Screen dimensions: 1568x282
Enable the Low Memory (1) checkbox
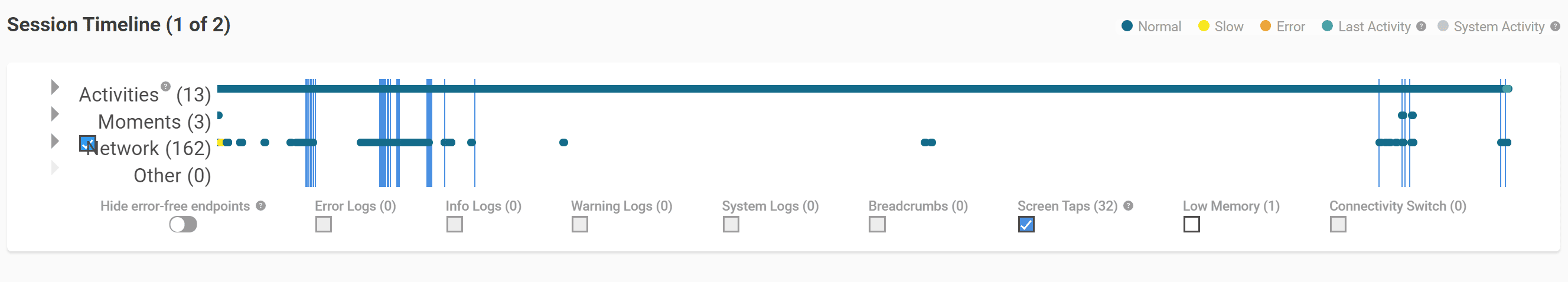click(x=1192, y=225)
